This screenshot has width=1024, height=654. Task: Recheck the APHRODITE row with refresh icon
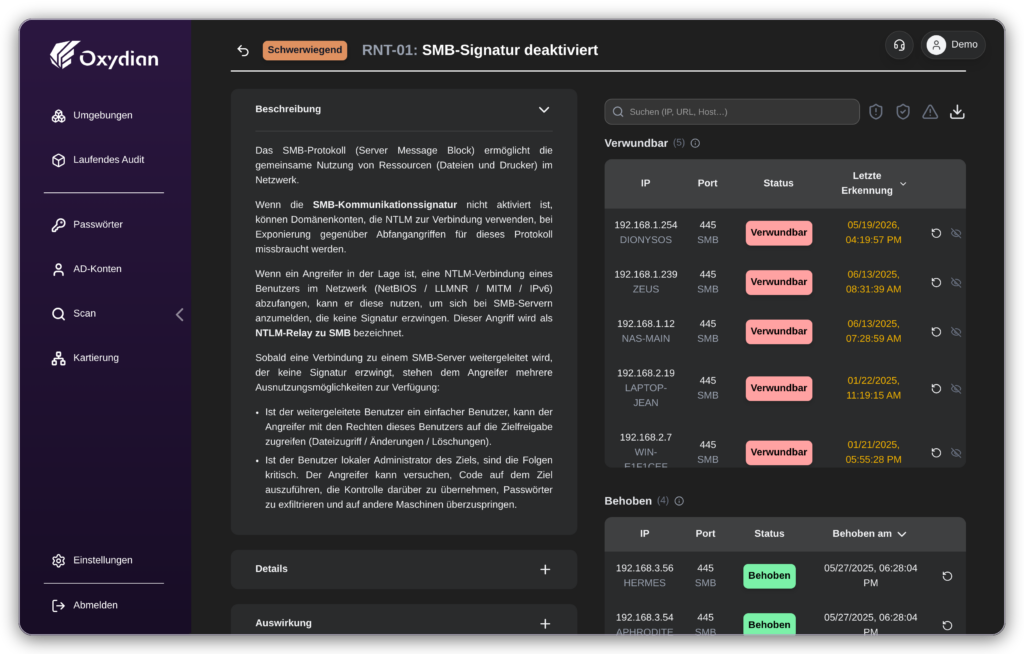pyautogui.click(x=947, y=625)
